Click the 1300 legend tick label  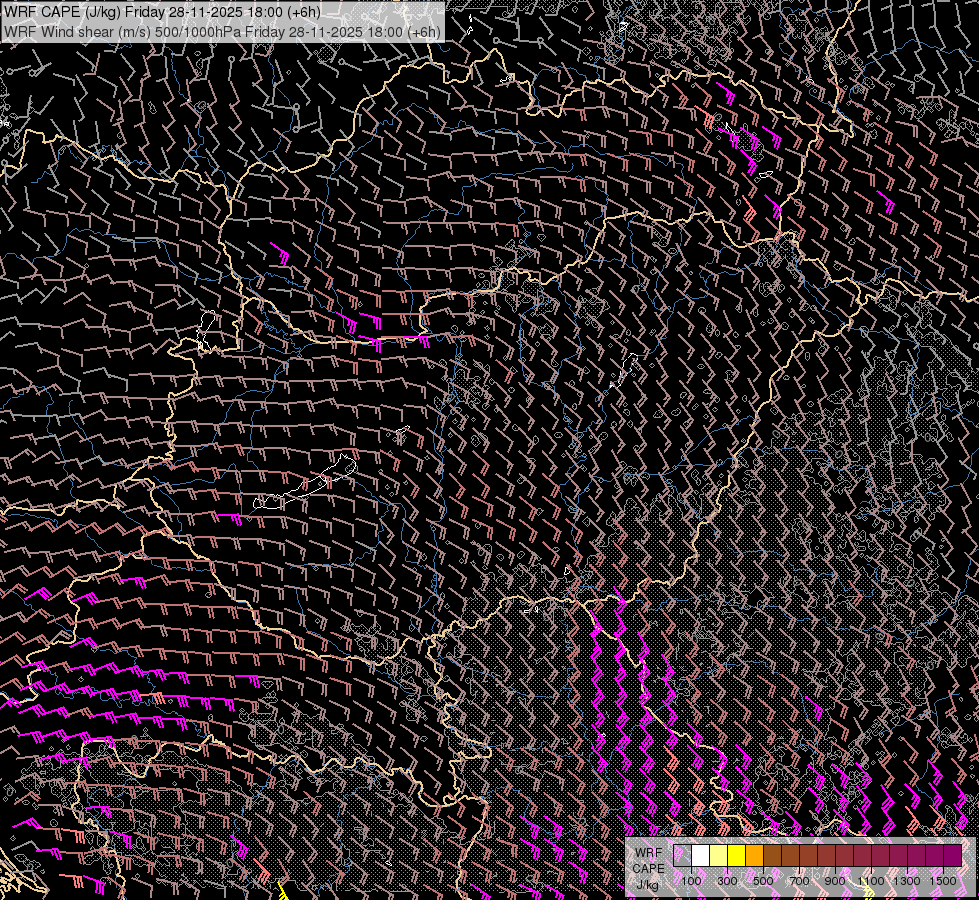click(x=907, y=881)
